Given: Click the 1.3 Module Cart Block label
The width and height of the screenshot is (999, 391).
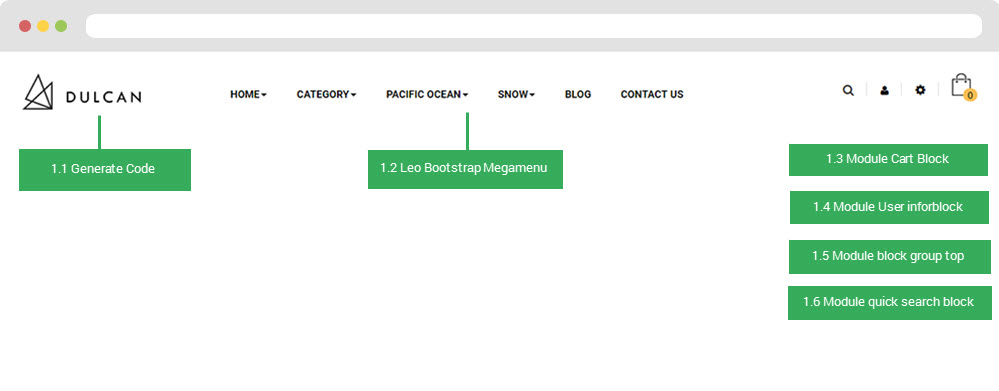Looking at the screenshot, I should [x=888, y=159].
